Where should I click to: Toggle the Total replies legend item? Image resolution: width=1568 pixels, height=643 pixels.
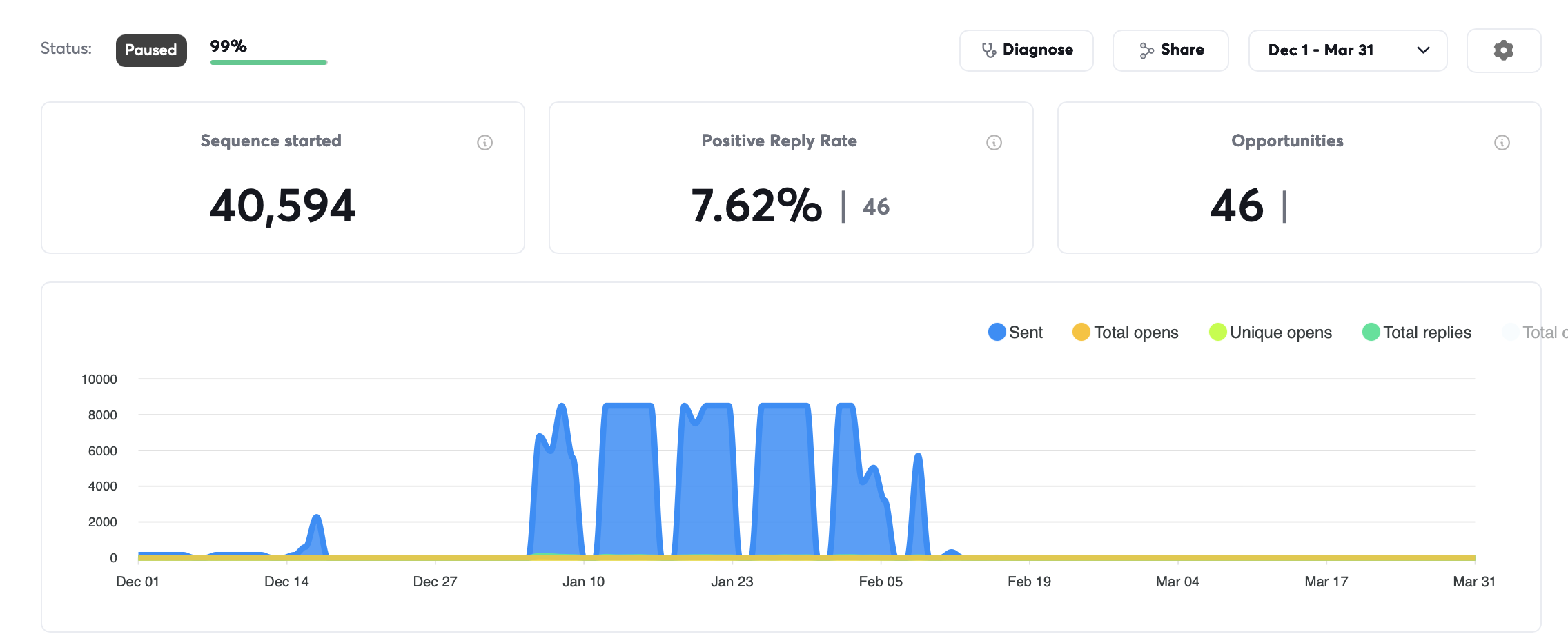pos(1416,333)
